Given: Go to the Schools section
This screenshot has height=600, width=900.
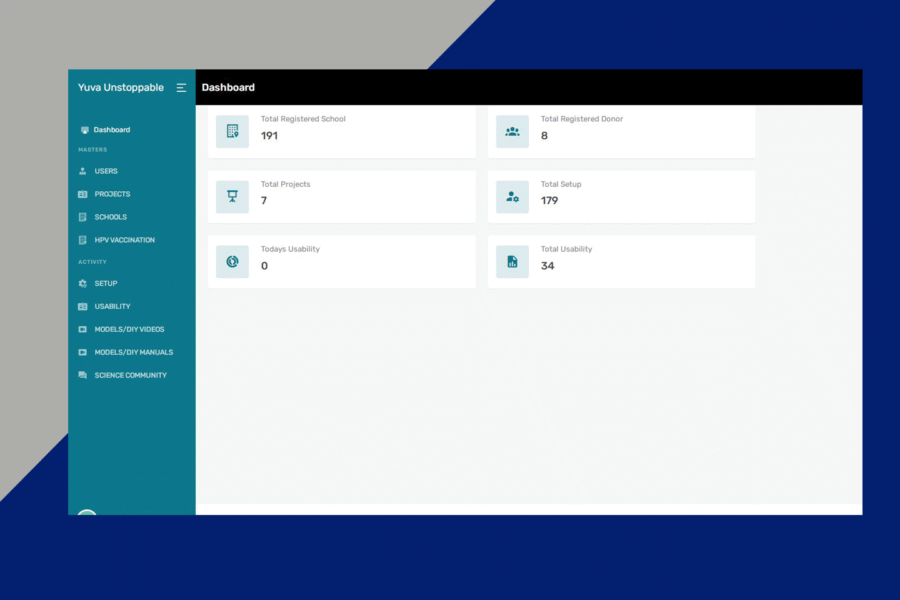Looking at the screenshot, I should pos(110,217).
